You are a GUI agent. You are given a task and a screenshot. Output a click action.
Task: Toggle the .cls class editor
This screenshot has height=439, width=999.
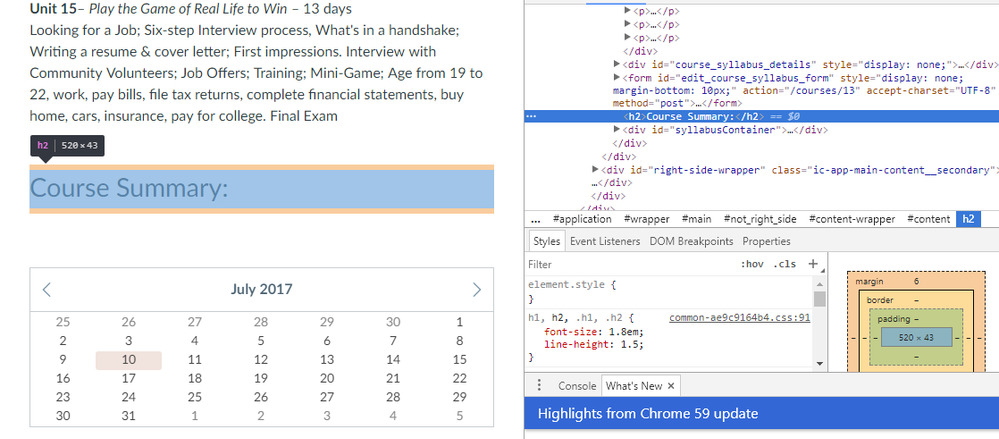point(784,265)
